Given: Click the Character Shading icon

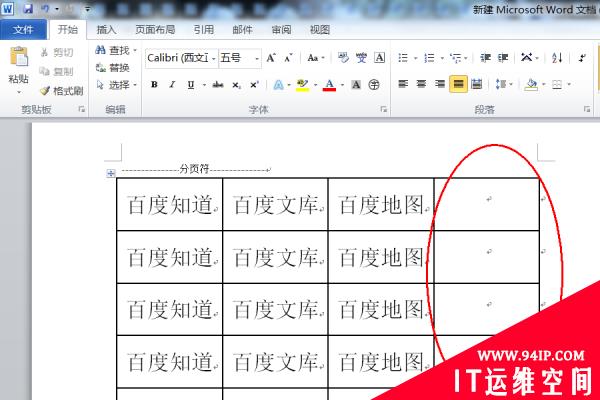Looking at the screenshot, I should [x=356, y=85].
